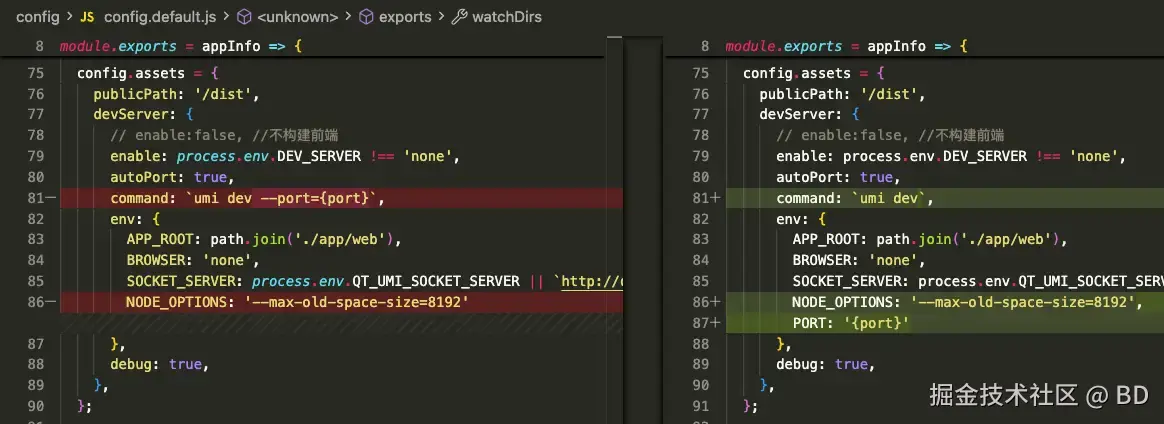
Task: Click BROWSER: 'none' in right pane
Action: pyautogui.click(x=859, y=261)
